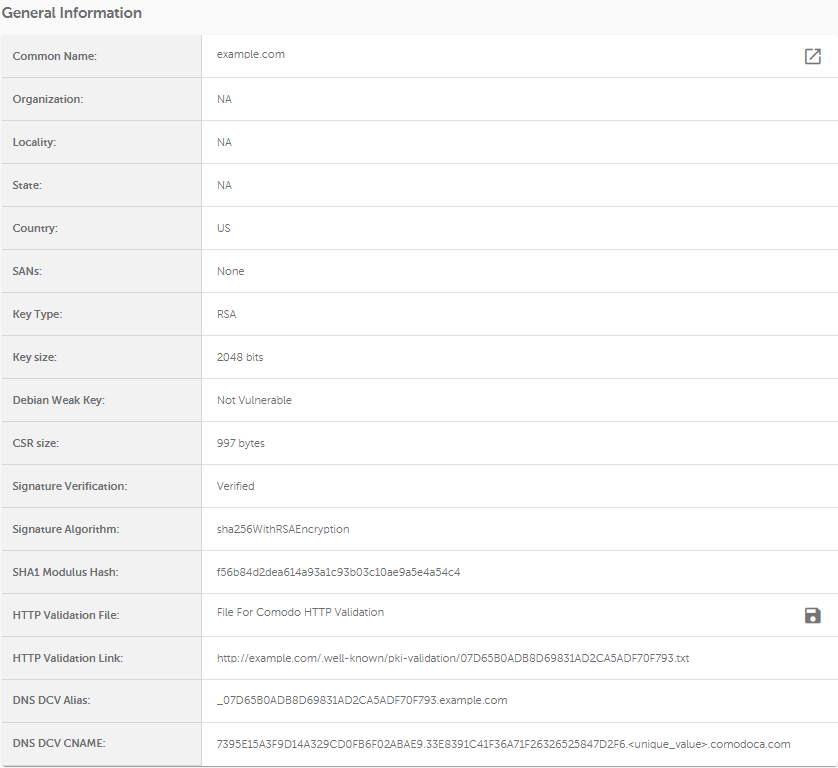Viewport: 838px width, 768px height.
Task: Click the US country value
Action: [223, 228]
